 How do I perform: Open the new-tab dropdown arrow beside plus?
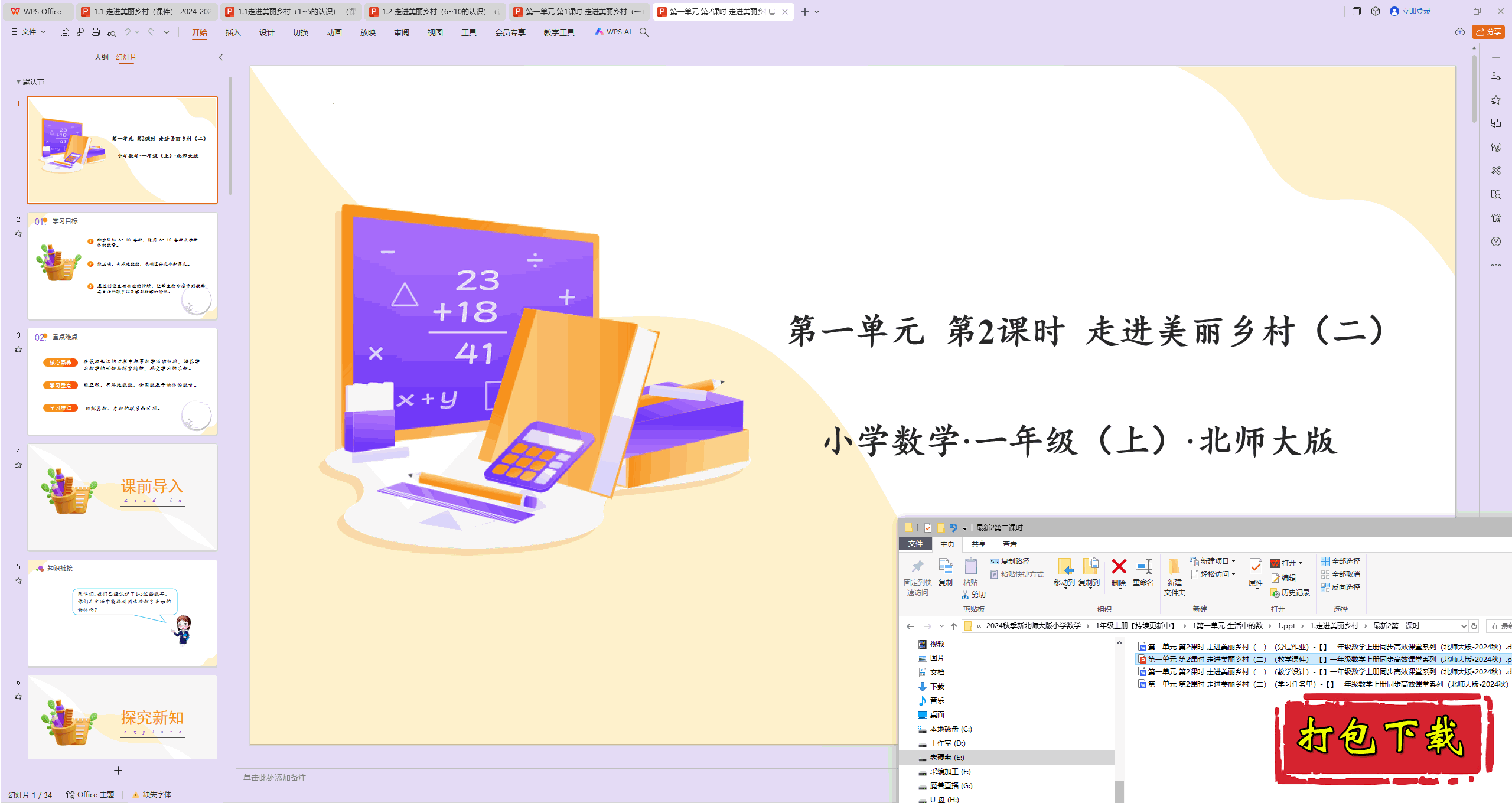pyautogui.click(x=817, y=12)
